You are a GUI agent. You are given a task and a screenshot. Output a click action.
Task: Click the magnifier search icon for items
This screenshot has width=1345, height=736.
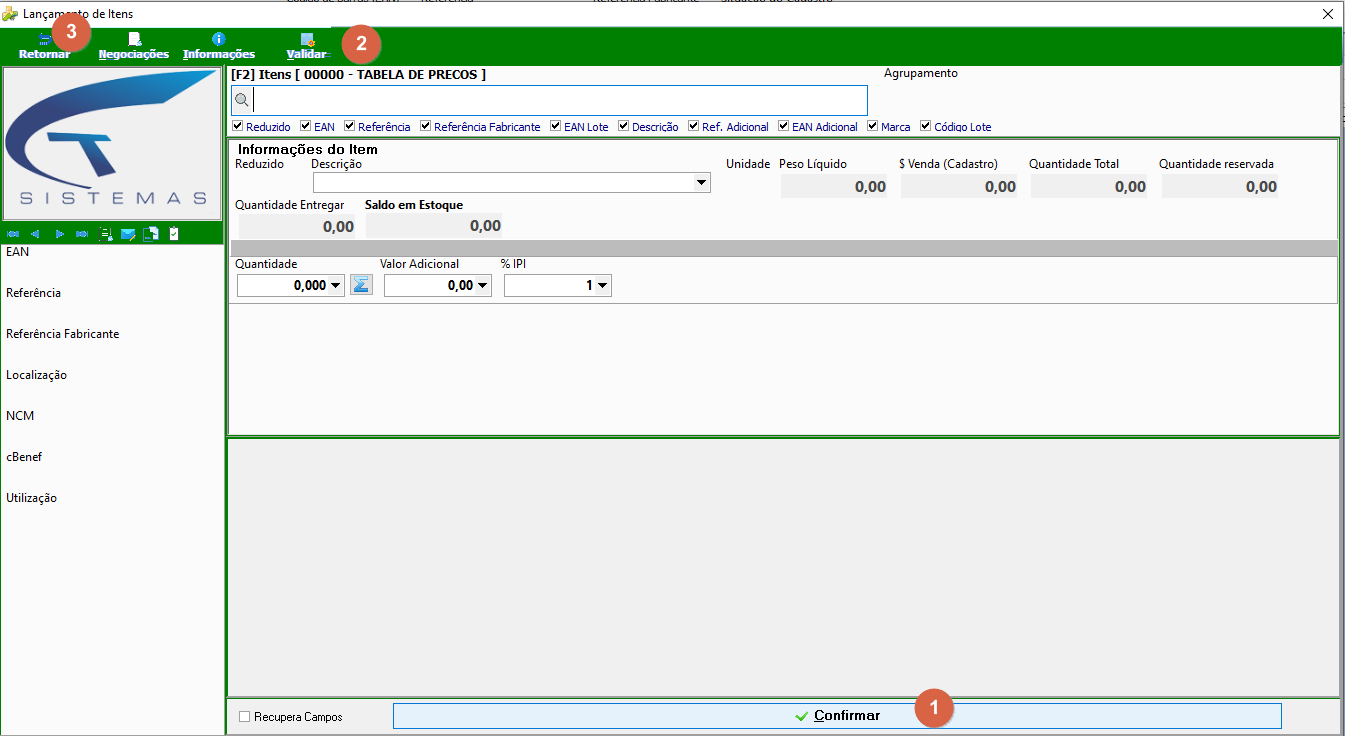[241, 100]
